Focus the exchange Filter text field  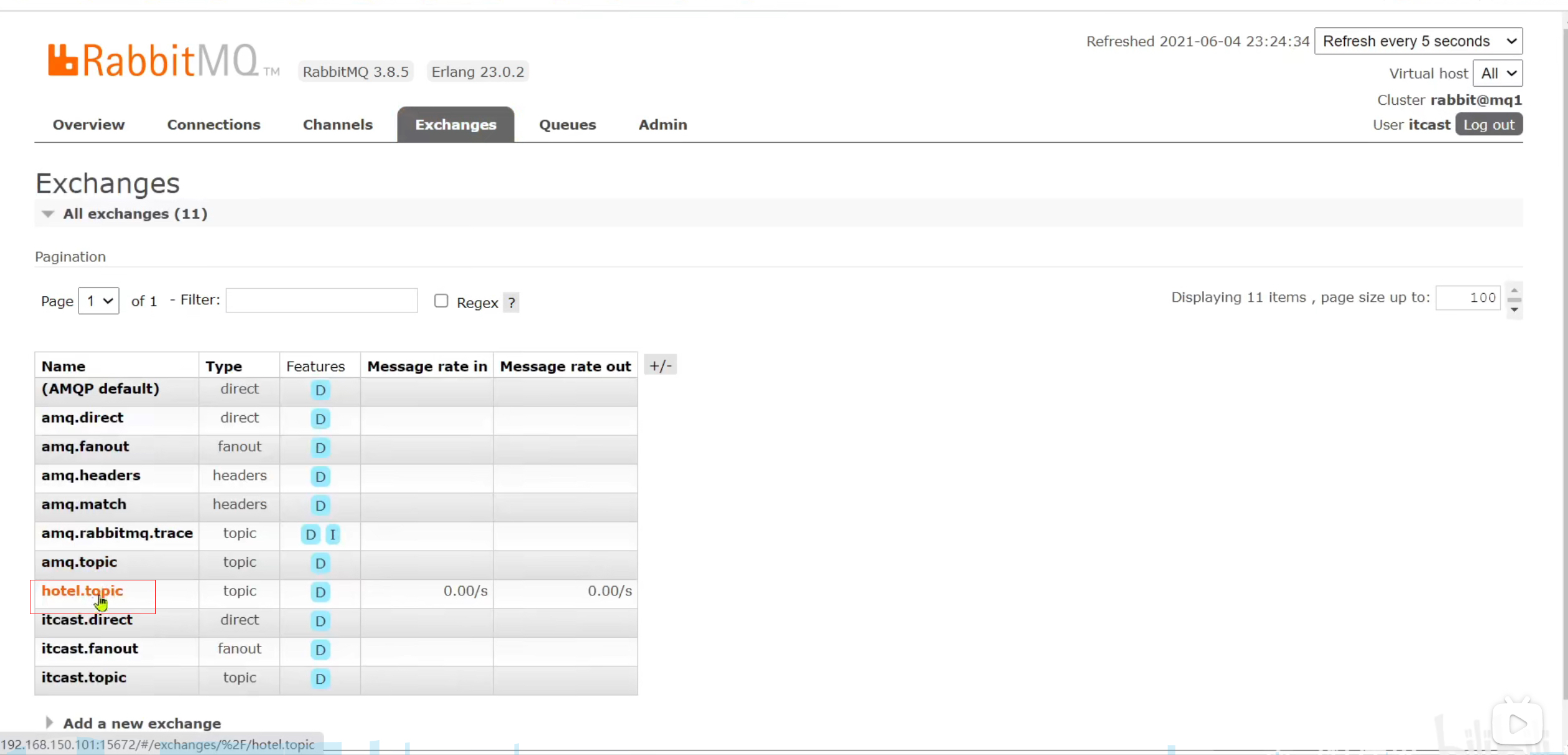tap(322, 301)
